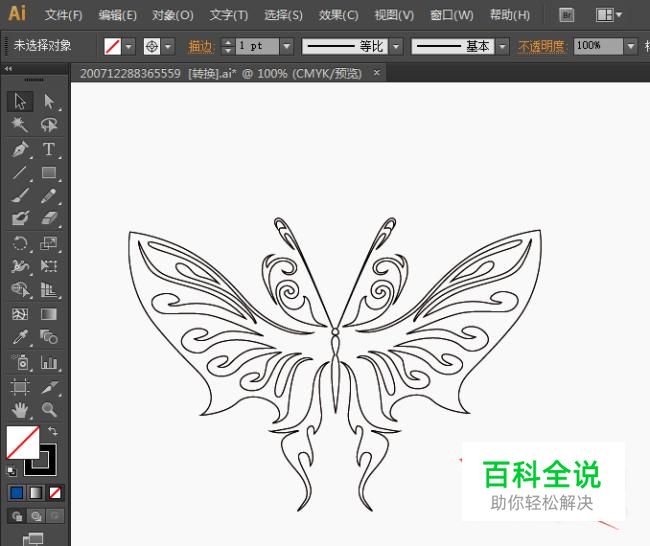650x546 pixels.
Task: Select the Magic Wand tool
Action: pos(19,125)
